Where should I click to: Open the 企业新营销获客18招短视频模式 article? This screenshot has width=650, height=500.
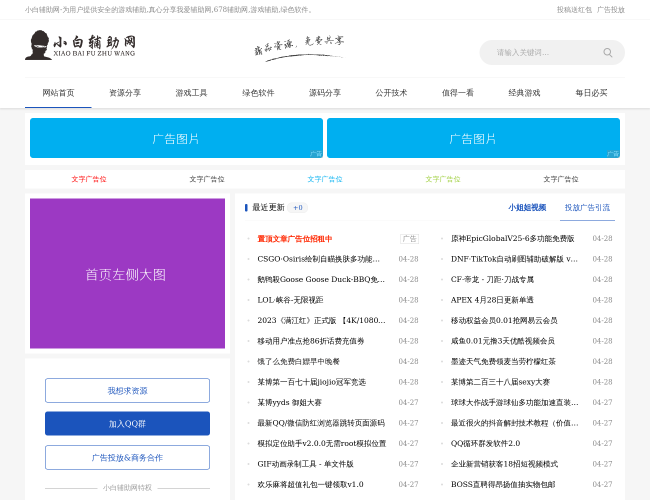[x=504, y=464]
